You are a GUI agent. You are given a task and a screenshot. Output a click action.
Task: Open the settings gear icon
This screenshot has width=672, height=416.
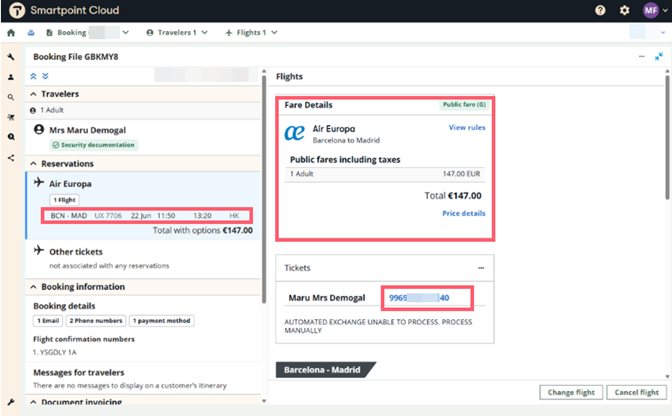tap(625, 10)
